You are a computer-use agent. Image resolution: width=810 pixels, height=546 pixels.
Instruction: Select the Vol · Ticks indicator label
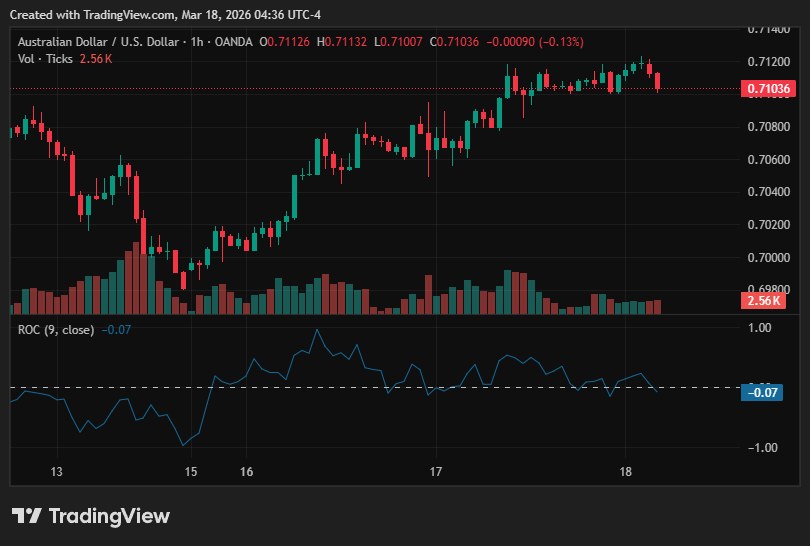pyautogui.click(x=45, y=59)
